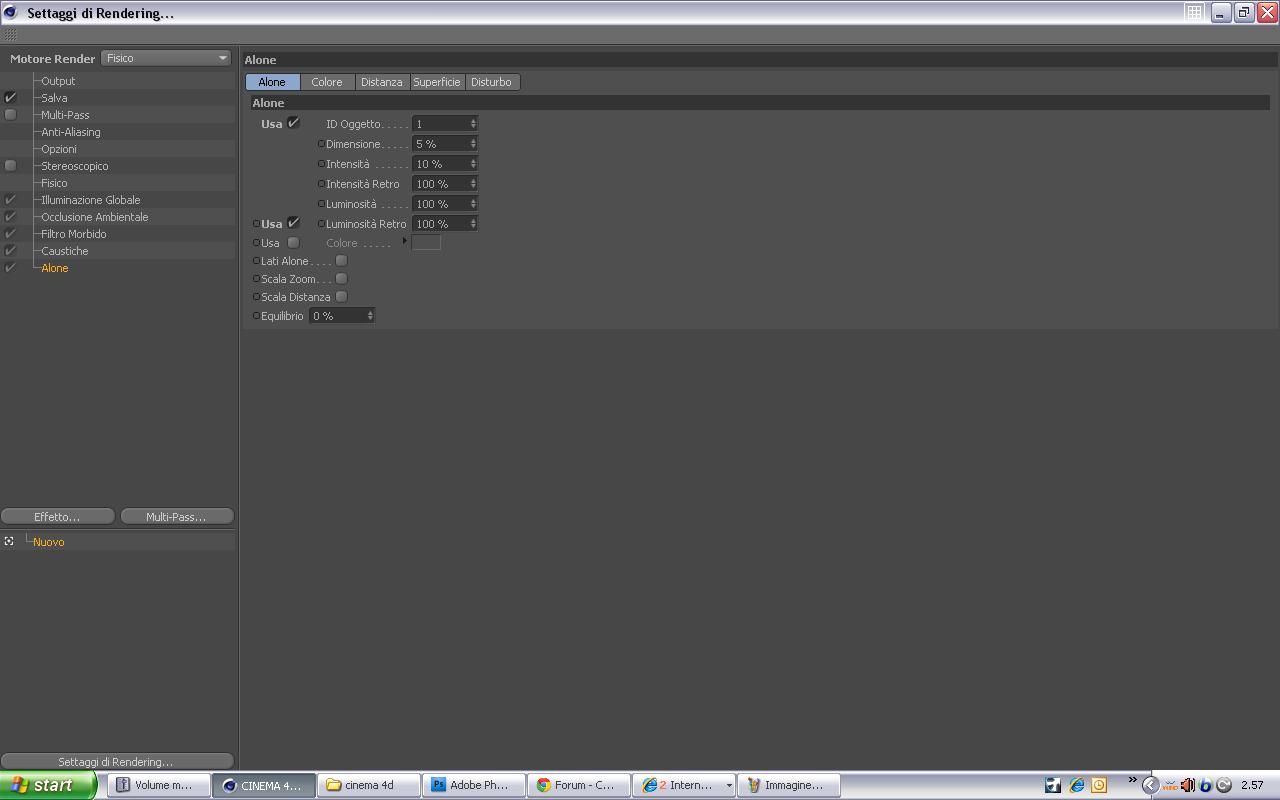This screenshot has width=1280, height=800.
Task: Click the first quick launch icon left of Internet Explorer
Action: [x=1053, y=785]
